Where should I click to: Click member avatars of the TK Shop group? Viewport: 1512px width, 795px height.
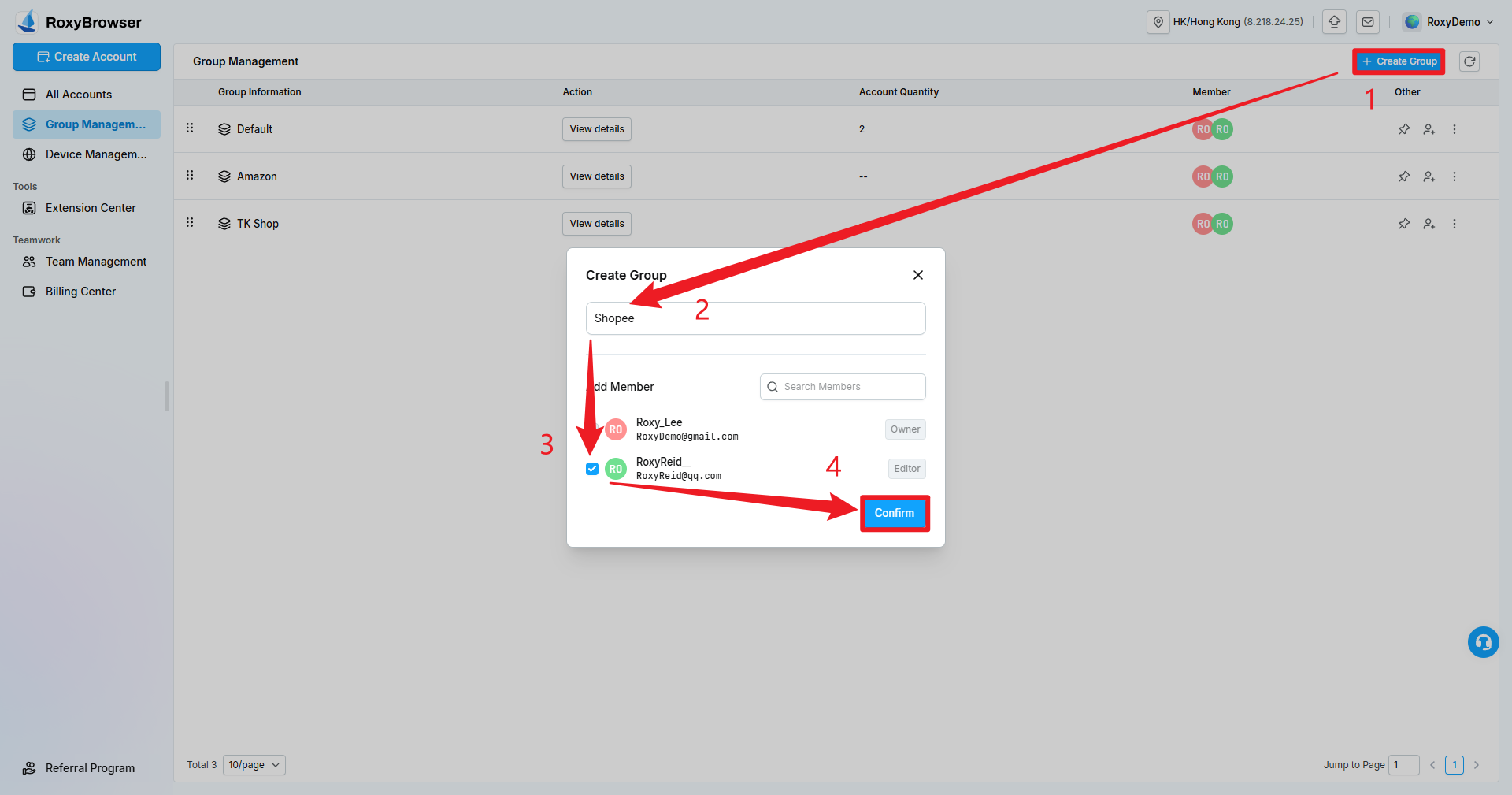pyautogui.click(x=1213, y=224)
